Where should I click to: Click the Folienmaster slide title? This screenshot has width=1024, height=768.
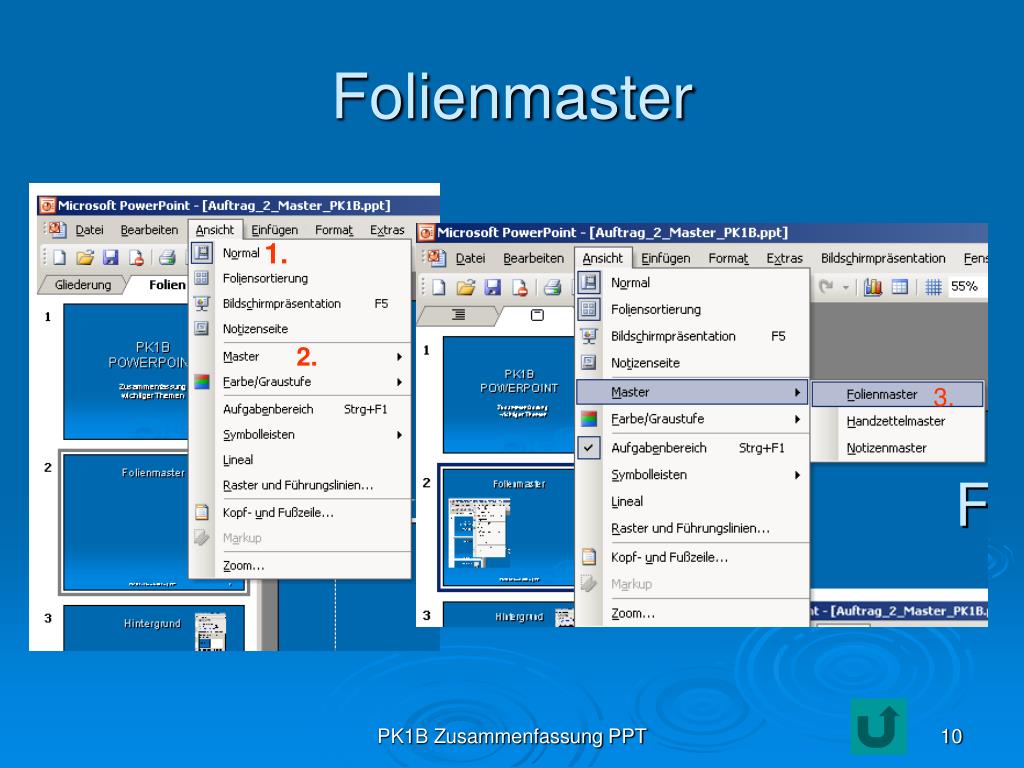(513, 97)
